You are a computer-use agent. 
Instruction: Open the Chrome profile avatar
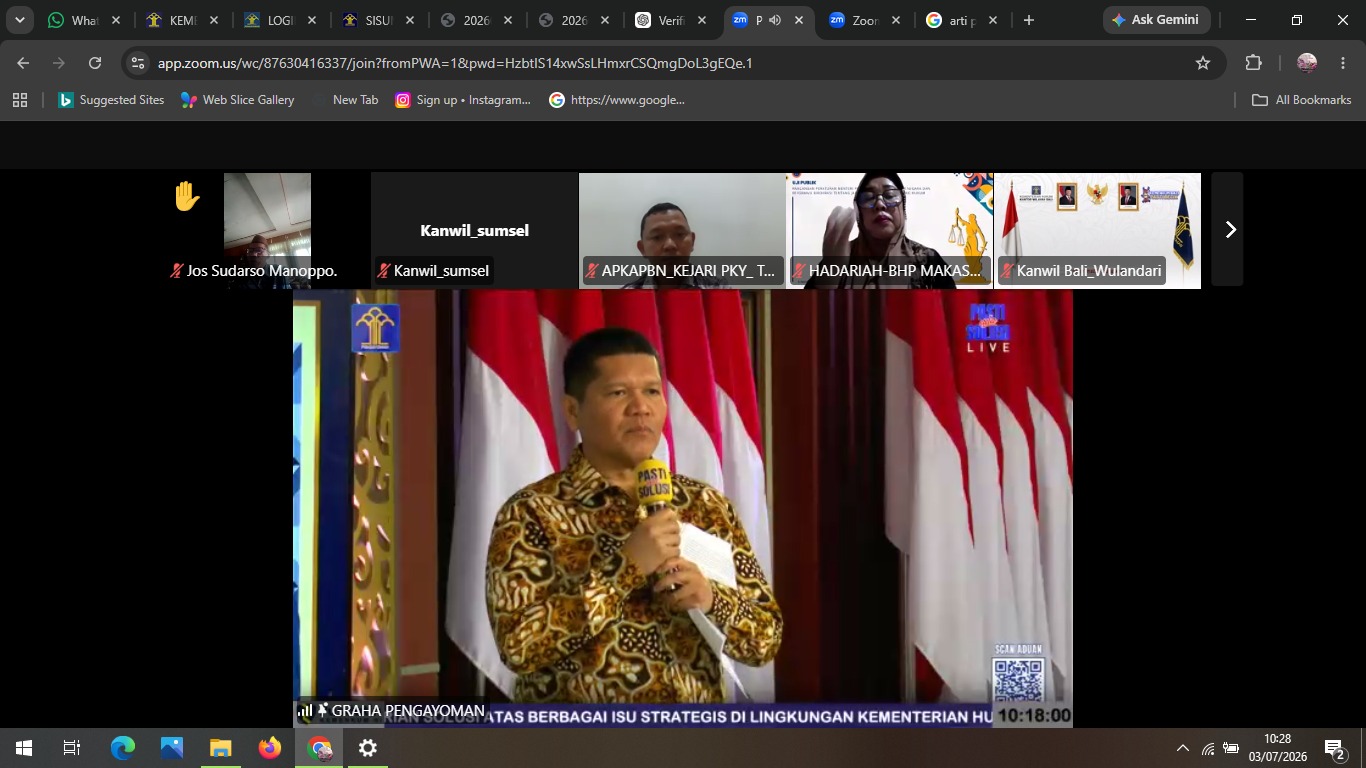pyautogui.click(x=1307, y=63)
